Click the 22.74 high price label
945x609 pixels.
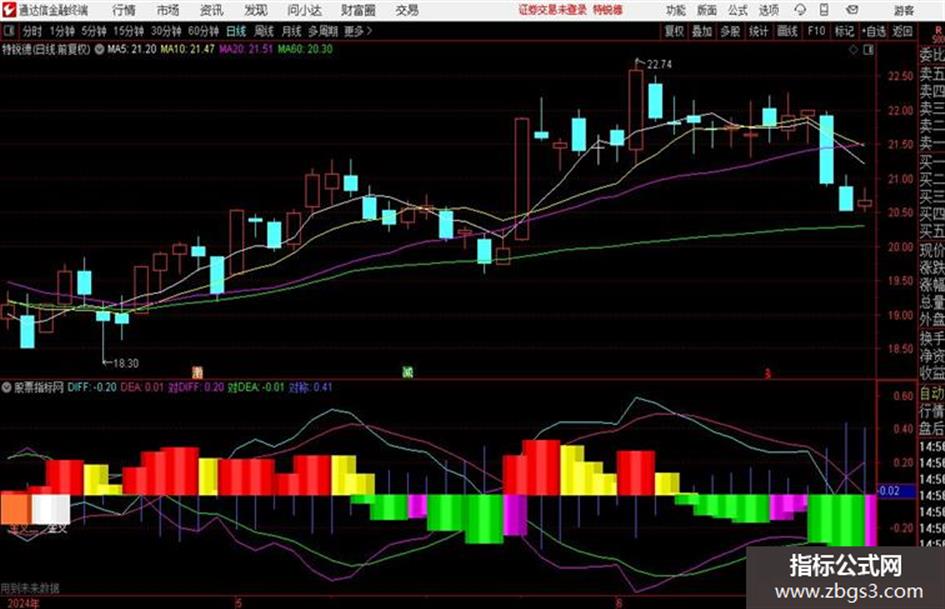pyautogui.click(x=659, y=65)
